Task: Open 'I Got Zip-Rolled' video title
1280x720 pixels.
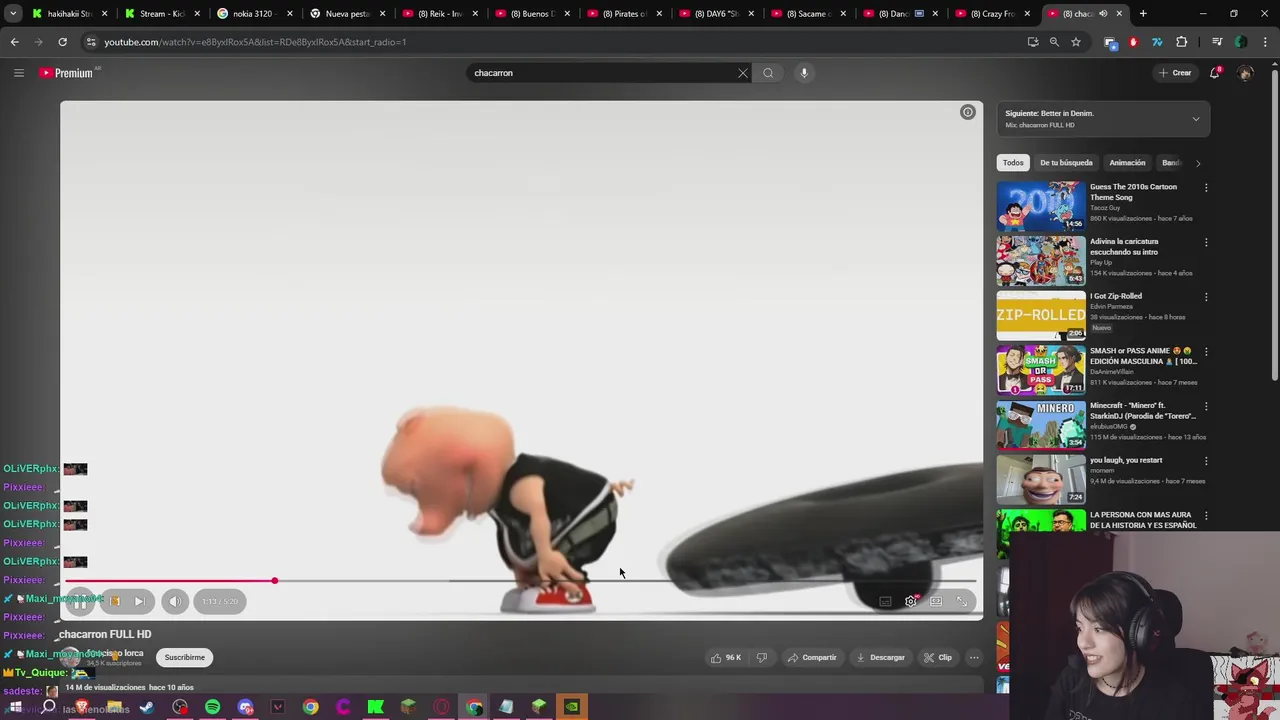Action: [x=1115, y=296]
